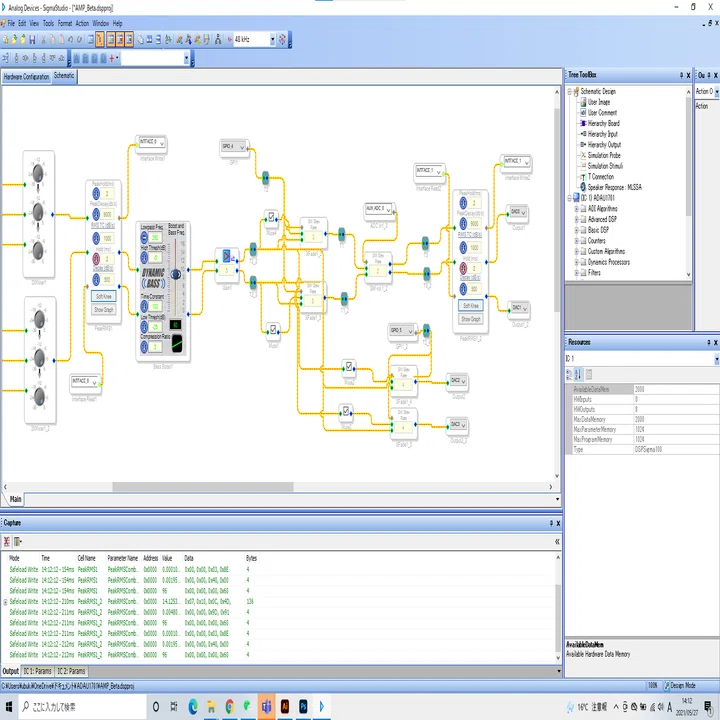Image resolution: width=720 pixels, height=720 pixels.
Task: Click the Soft Knee button in PeakRMS1_2
Action: click(471, 305)
